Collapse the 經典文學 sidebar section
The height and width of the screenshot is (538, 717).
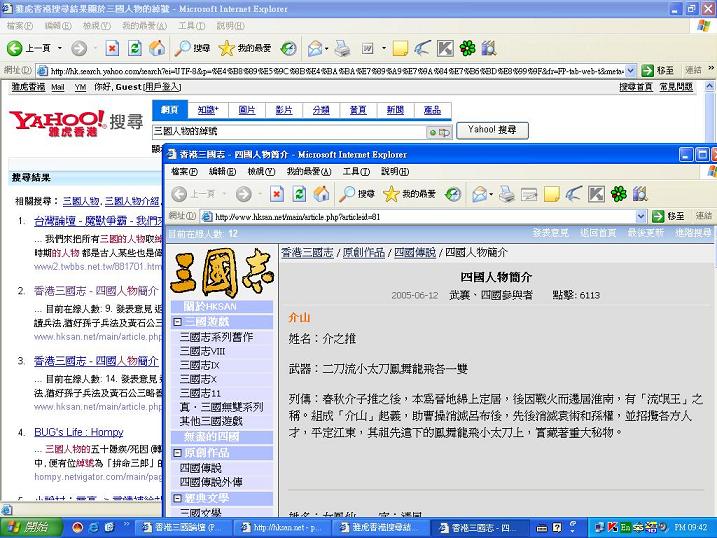[177, 498]
